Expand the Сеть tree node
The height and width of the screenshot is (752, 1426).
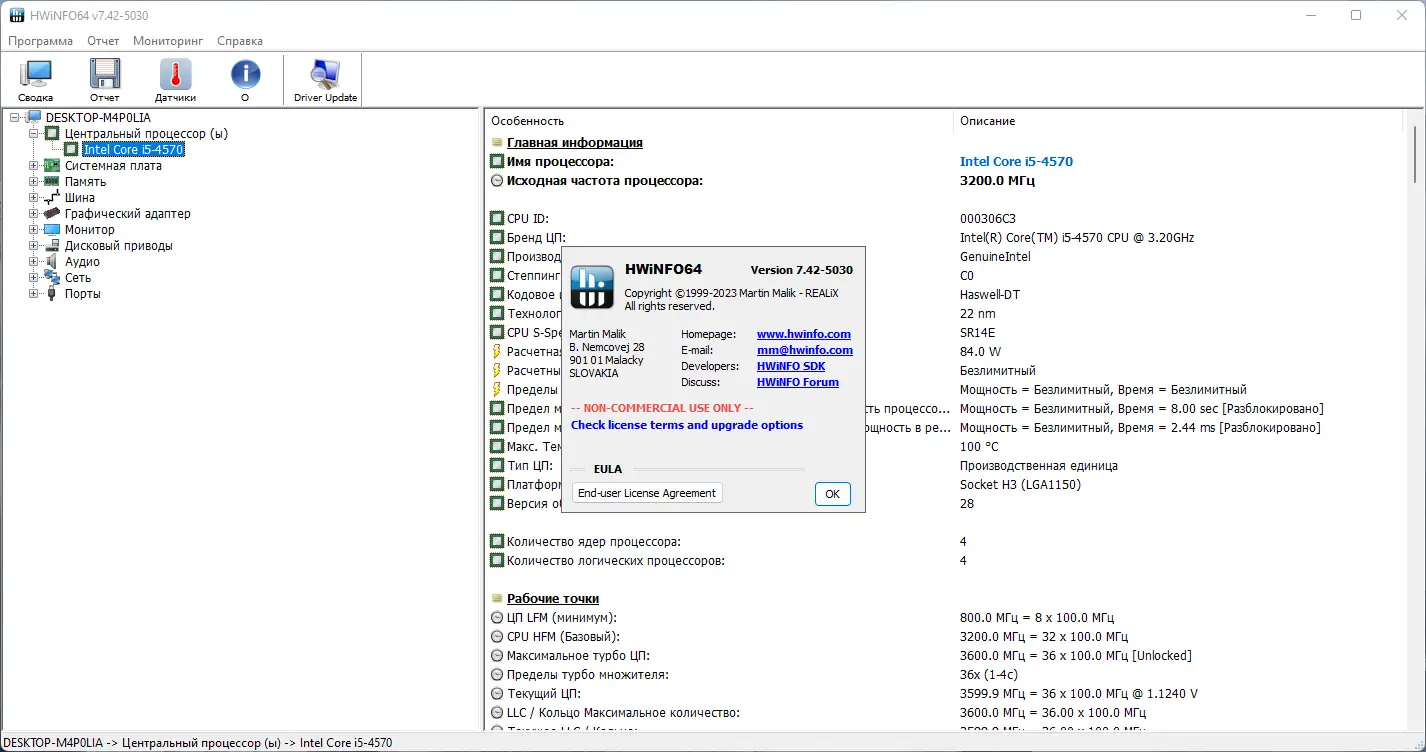pos(33,278)
